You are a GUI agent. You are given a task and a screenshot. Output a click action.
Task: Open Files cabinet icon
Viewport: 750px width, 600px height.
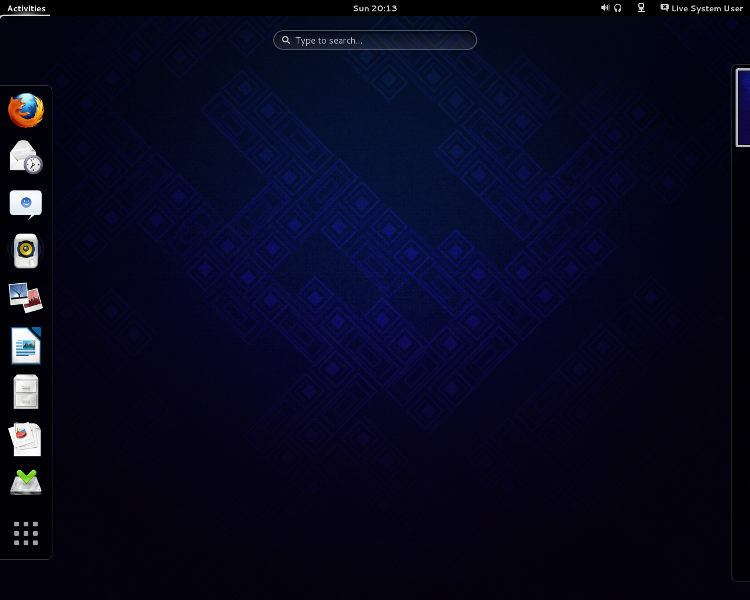coord(26,392)
